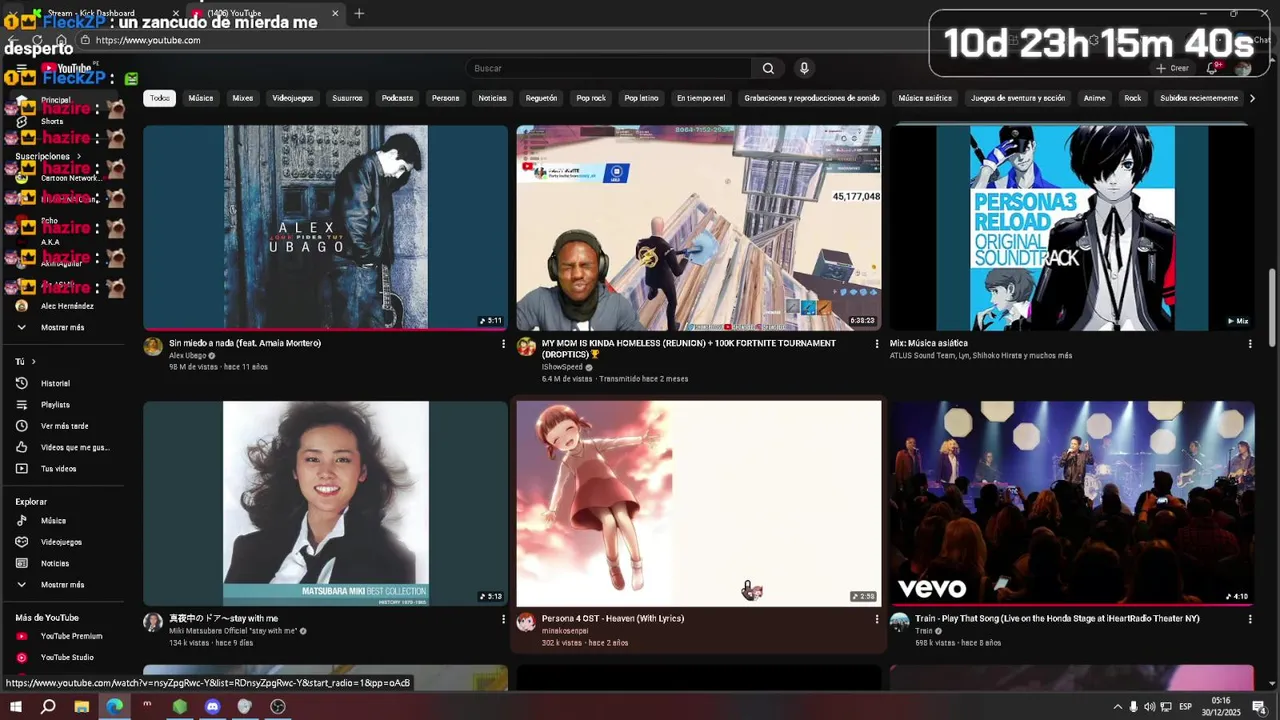The height and width of the screenshot is (720, 1280).
Task: Open YouTube Premium link
Action: [x=70, y=636]
